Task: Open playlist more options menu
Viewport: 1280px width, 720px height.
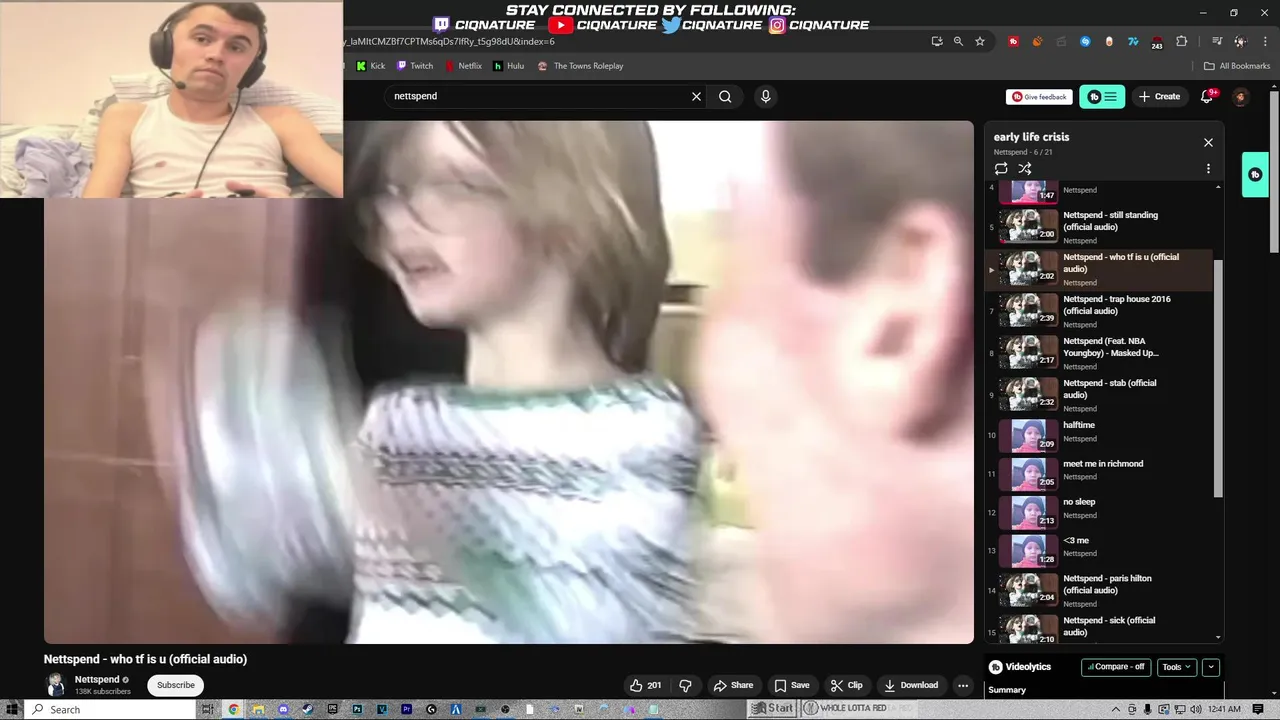Action: click(1208, 169)
